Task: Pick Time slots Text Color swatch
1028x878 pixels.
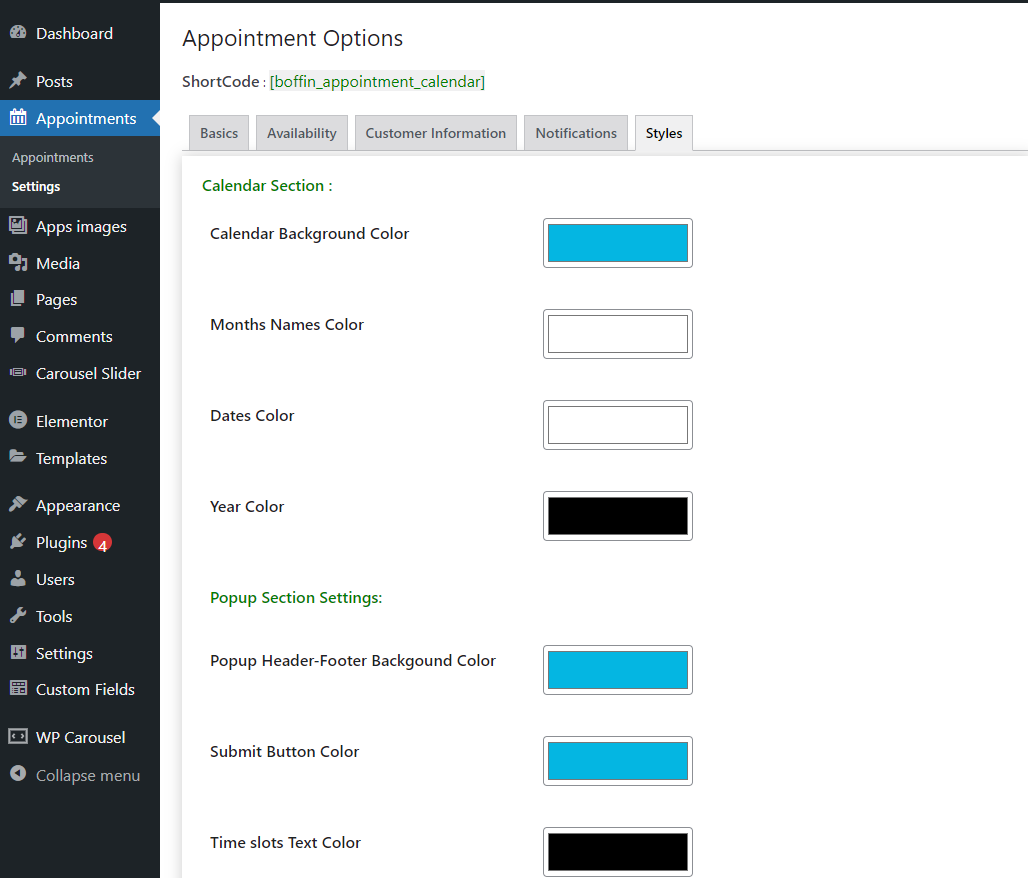Action: pos(618,852)
